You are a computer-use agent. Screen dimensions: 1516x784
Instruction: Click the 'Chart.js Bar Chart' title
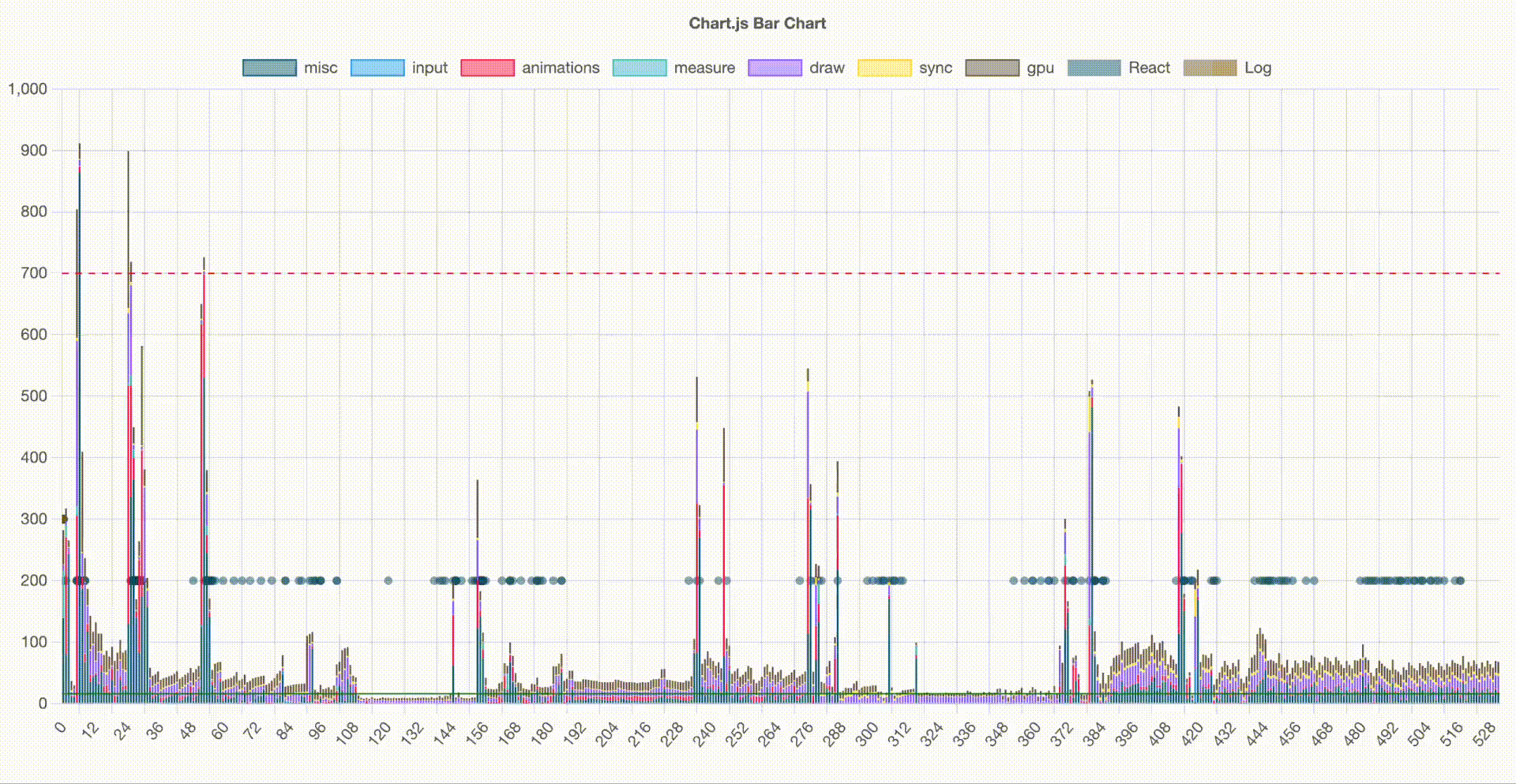tap(757, 24)
